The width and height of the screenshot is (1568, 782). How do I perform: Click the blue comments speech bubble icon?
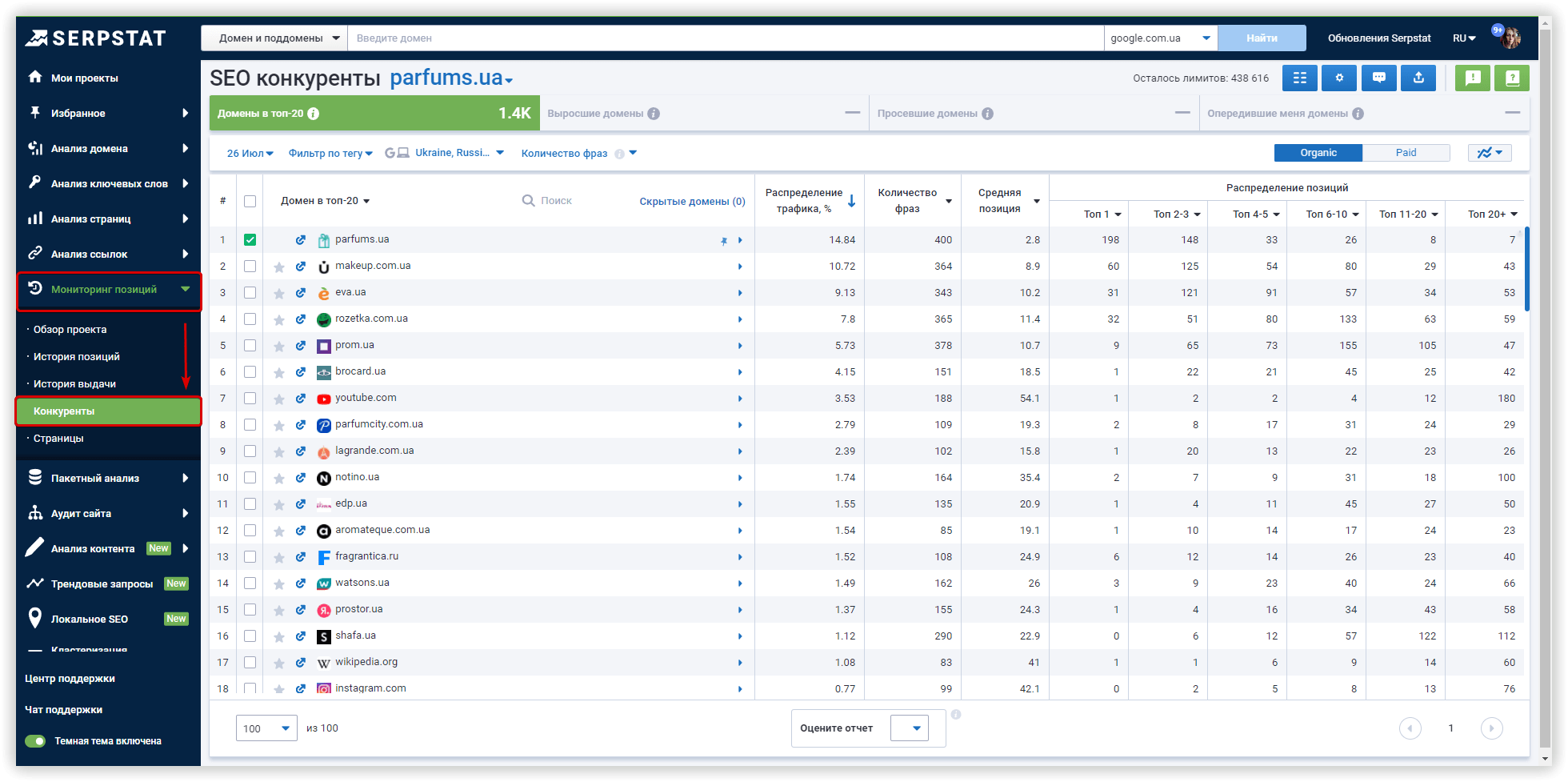(x=1378, y=78)
